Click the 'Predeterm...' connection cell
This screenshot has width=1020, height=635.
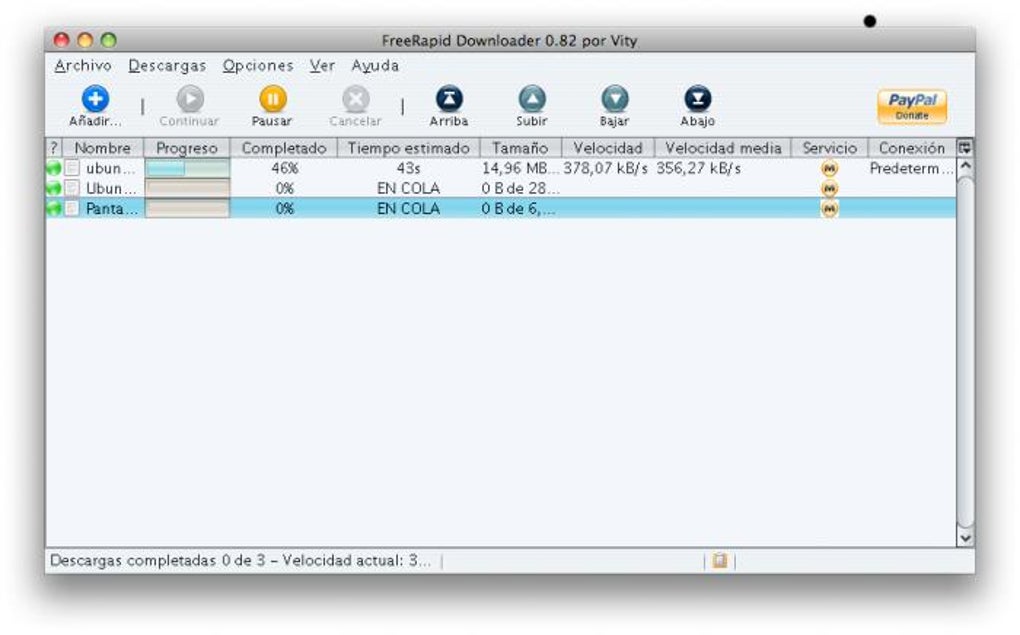point(911,169)
